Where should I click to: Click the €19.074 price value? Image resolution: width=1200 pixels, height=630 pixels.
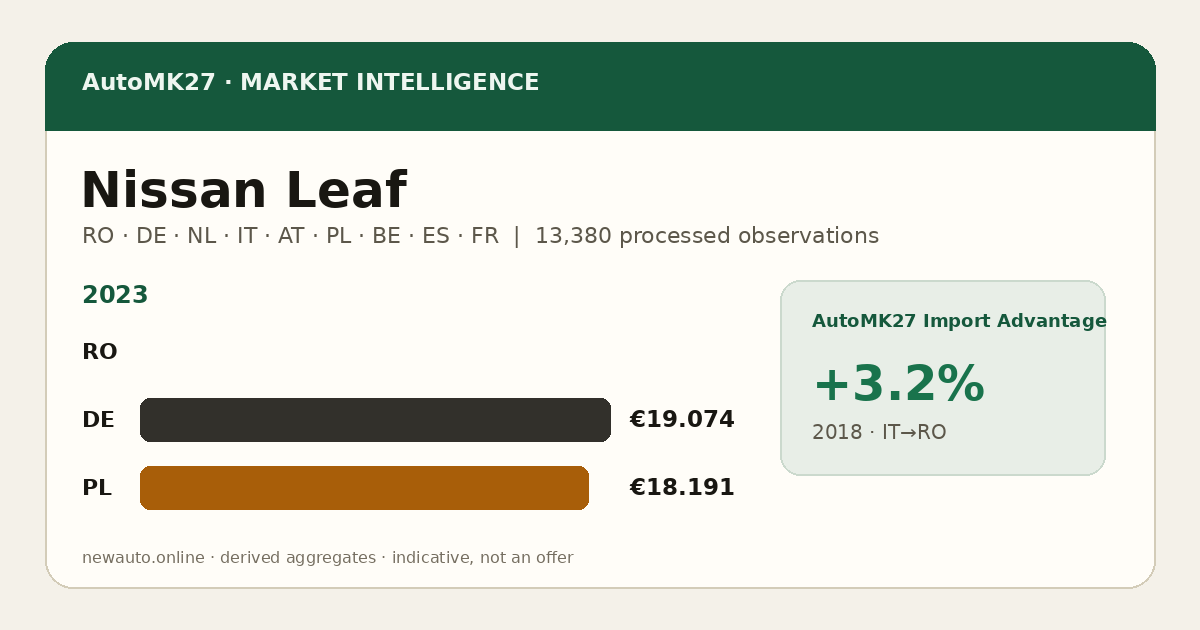682,420
